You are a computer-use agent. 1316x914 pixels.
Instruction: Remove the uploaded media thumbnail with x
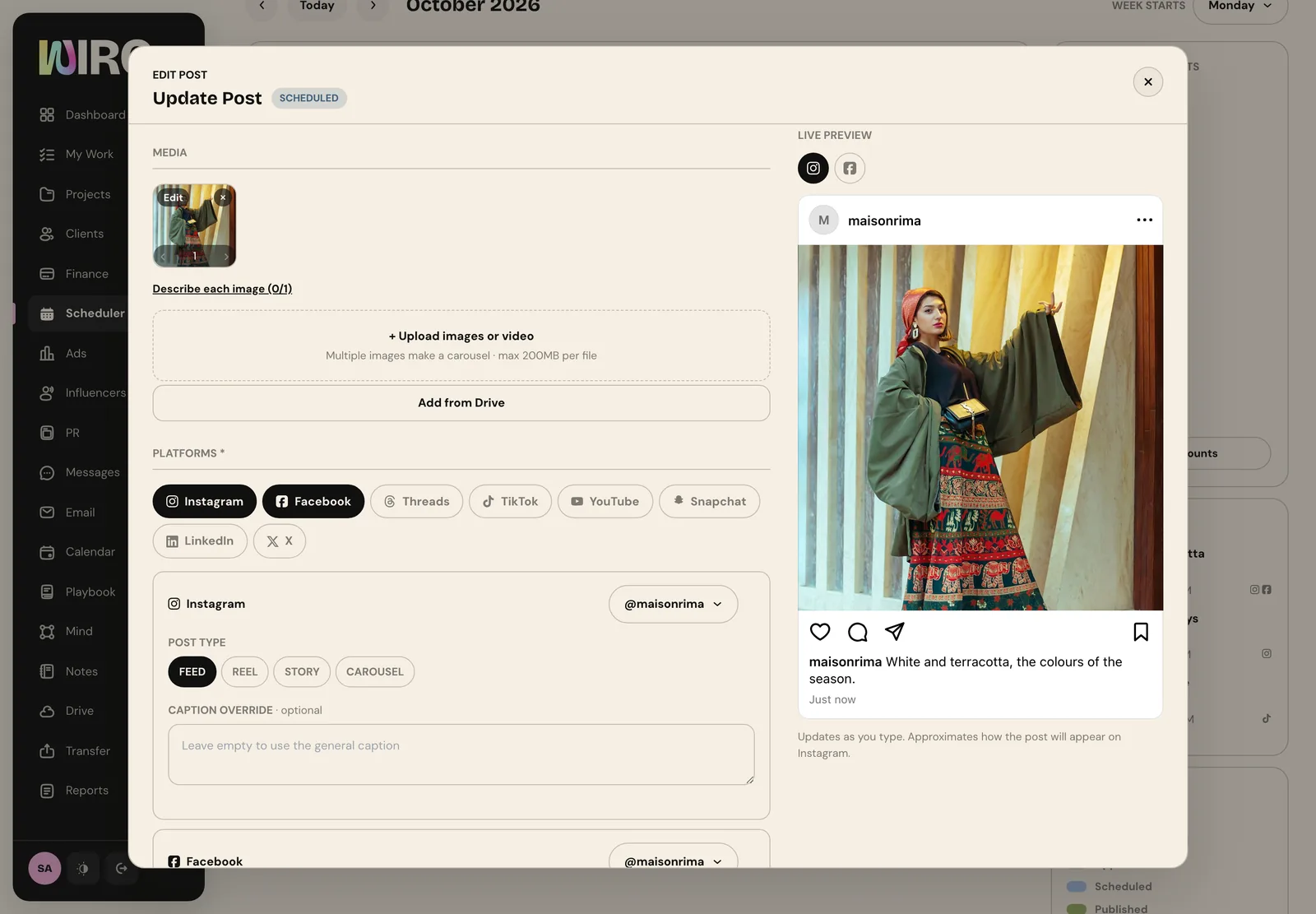pyautogui.click(x=223, y=197)
